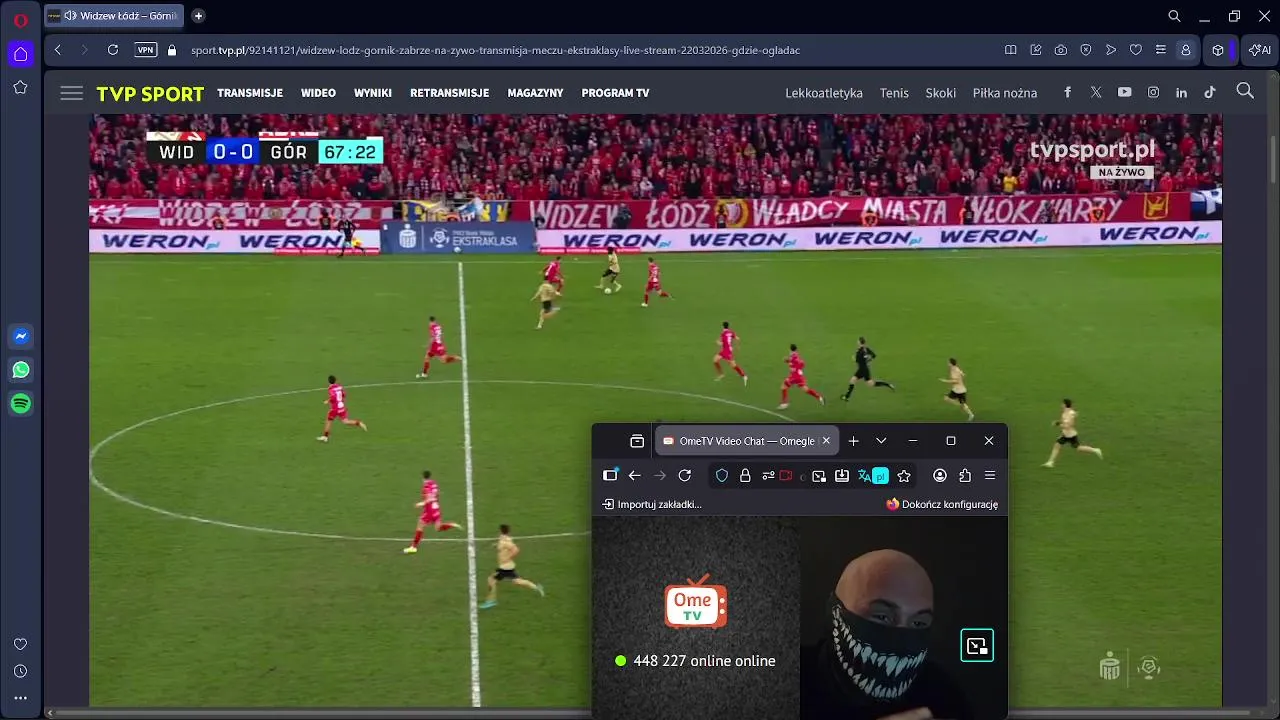Open TVP Sport X profile
This screenshot has width=1280, height=720.
1096,92
